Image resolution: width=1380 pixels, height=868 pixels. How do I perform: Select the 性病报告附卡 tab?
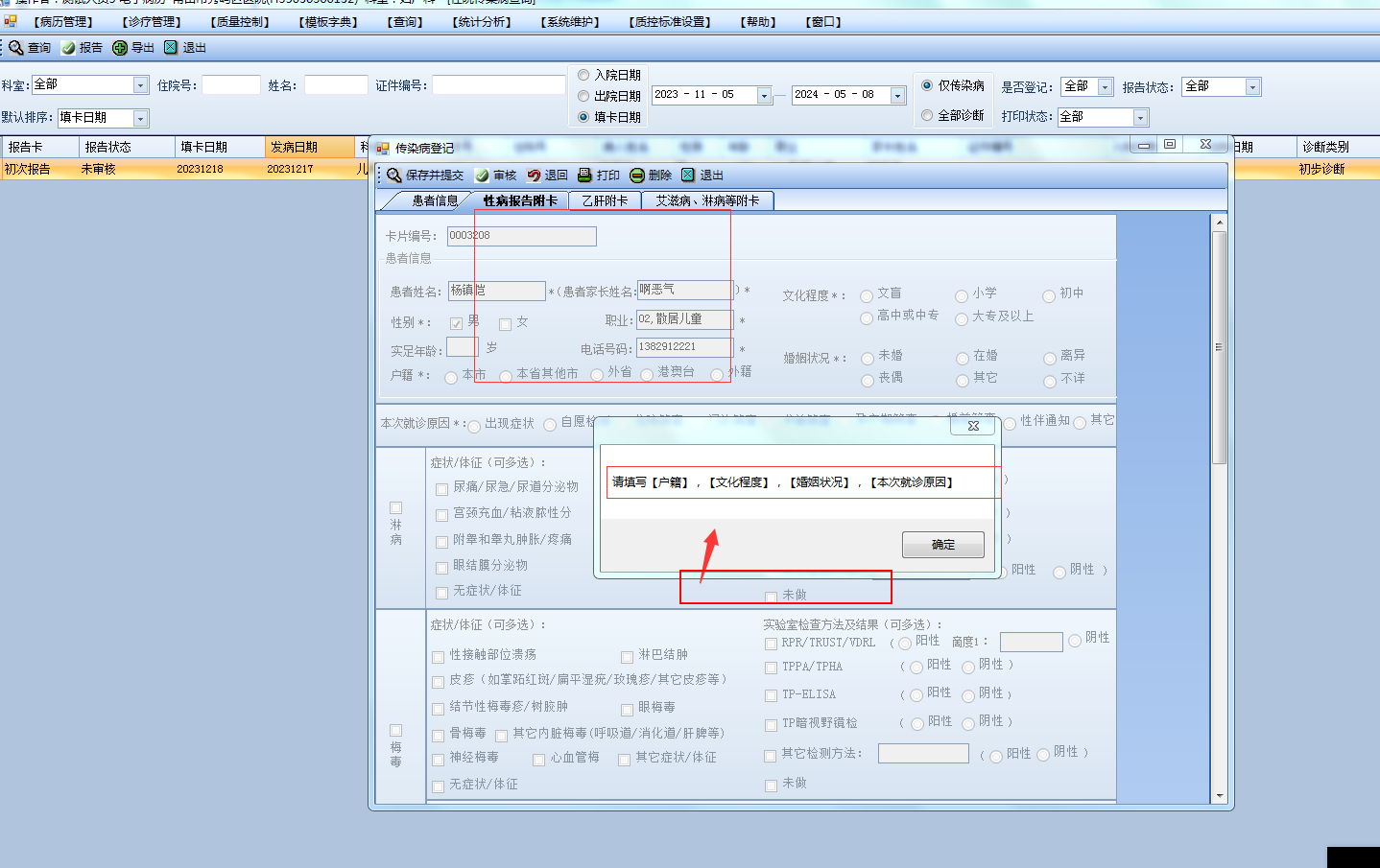[x=520, y=200]
